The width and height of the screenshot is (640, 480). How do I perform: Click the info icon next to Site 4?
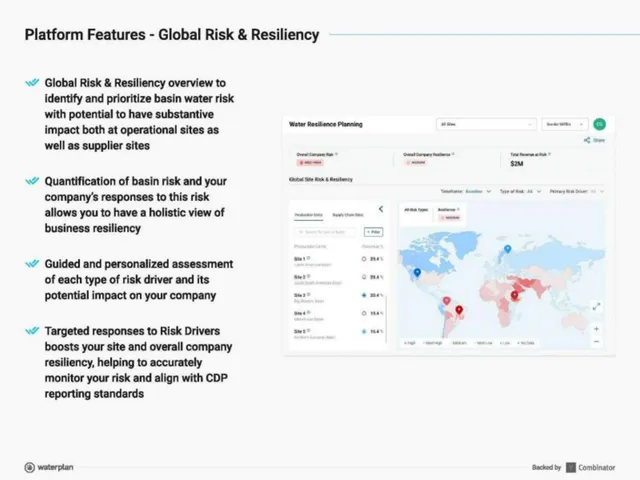(x=309, y=313)
